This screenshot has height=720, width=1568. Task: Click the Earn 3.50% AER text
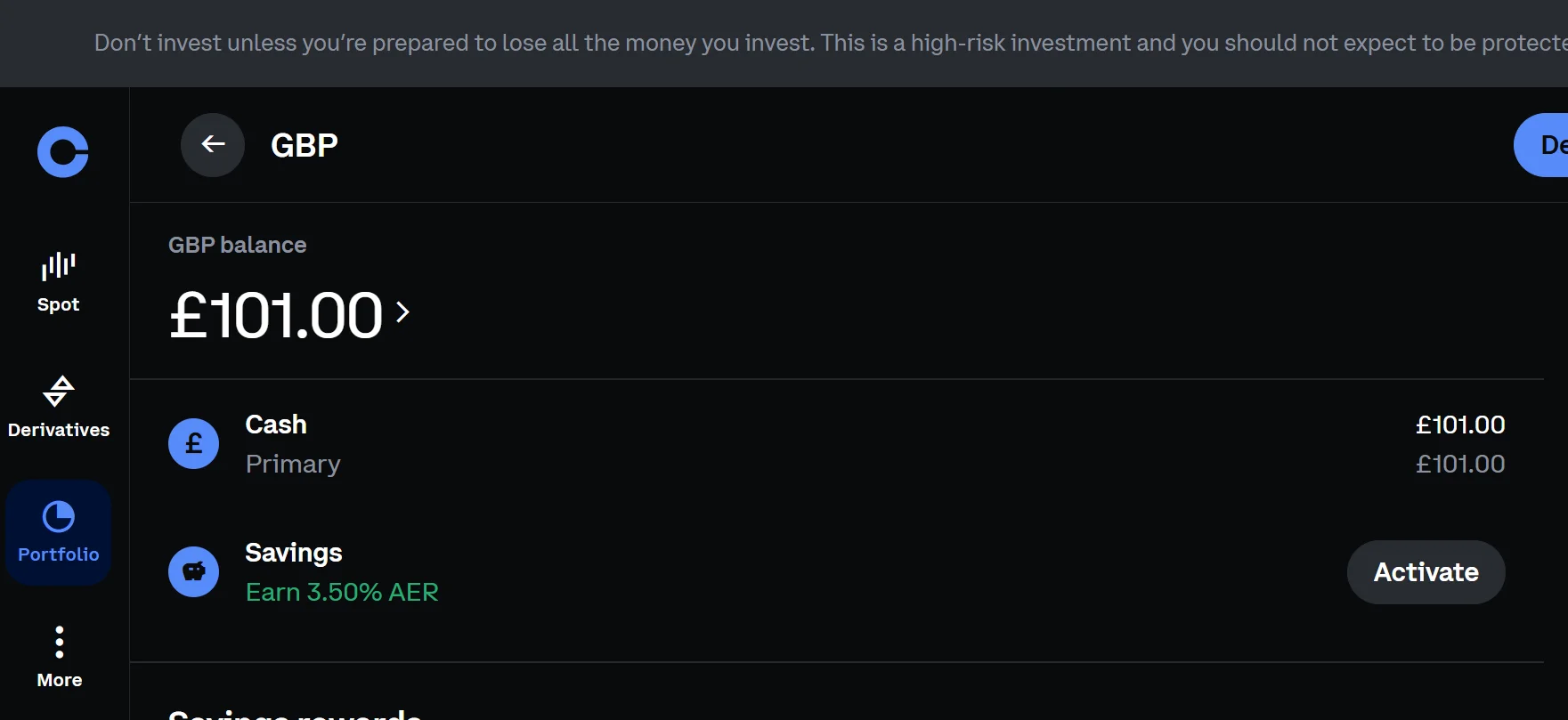coord(342,591)
